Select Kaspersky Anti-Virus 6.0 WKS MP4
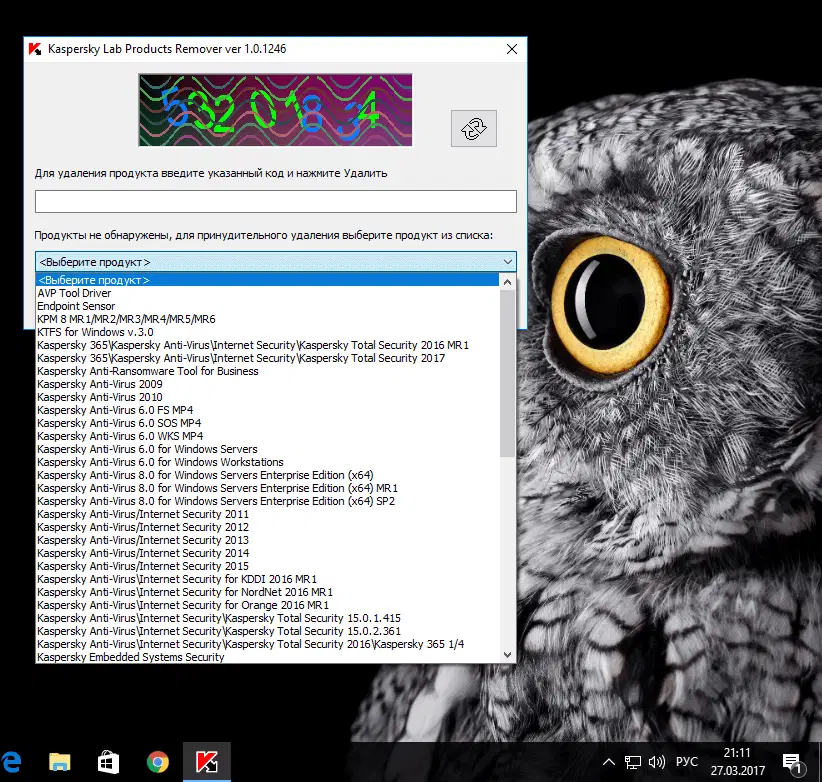822x782 pixels. pyautogui.click(x=267, y=436)
